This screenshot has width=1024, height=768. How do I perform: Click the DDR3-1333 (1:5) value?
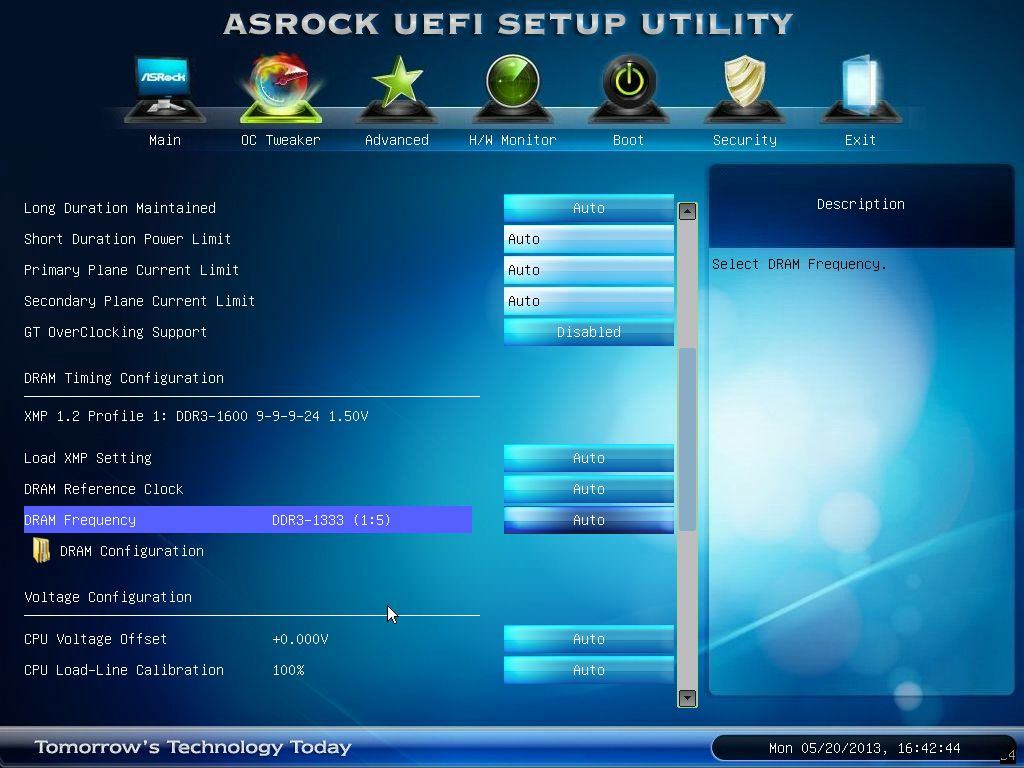(331, 520)
